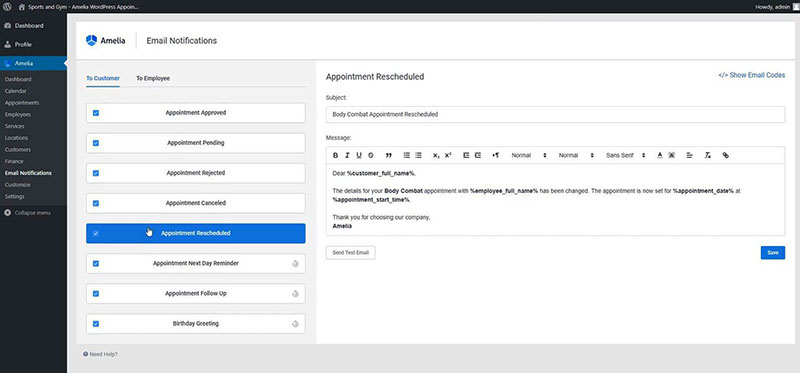Viewport: 800px width, 373px height.
Task: Apply superscript in editor toolbar
Action: coord(448,156)
